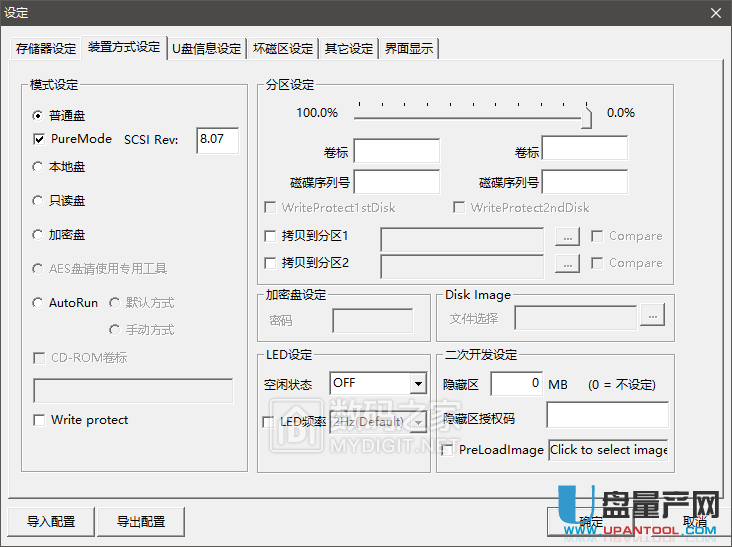
Task: Expand the LED频率 2Hz dropdown
Action: tap(418, 422)
